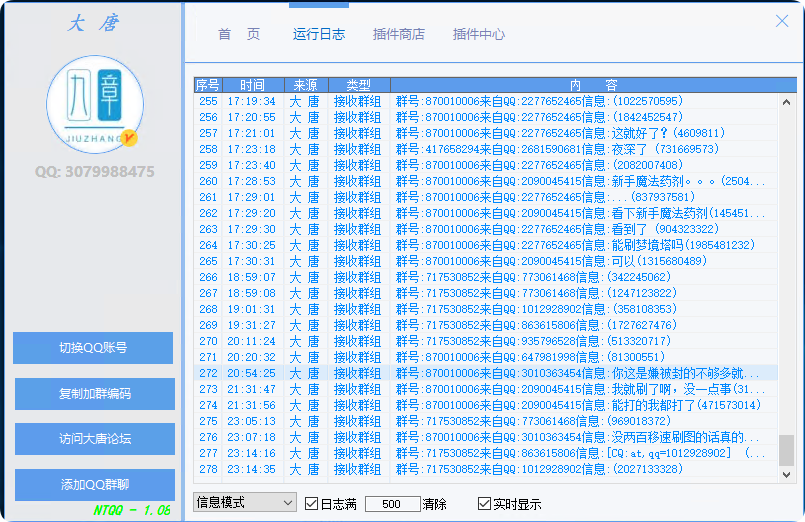Go to the 插件商店 tab
This screenshot has width=805, height=522.
tap(398, 34)
